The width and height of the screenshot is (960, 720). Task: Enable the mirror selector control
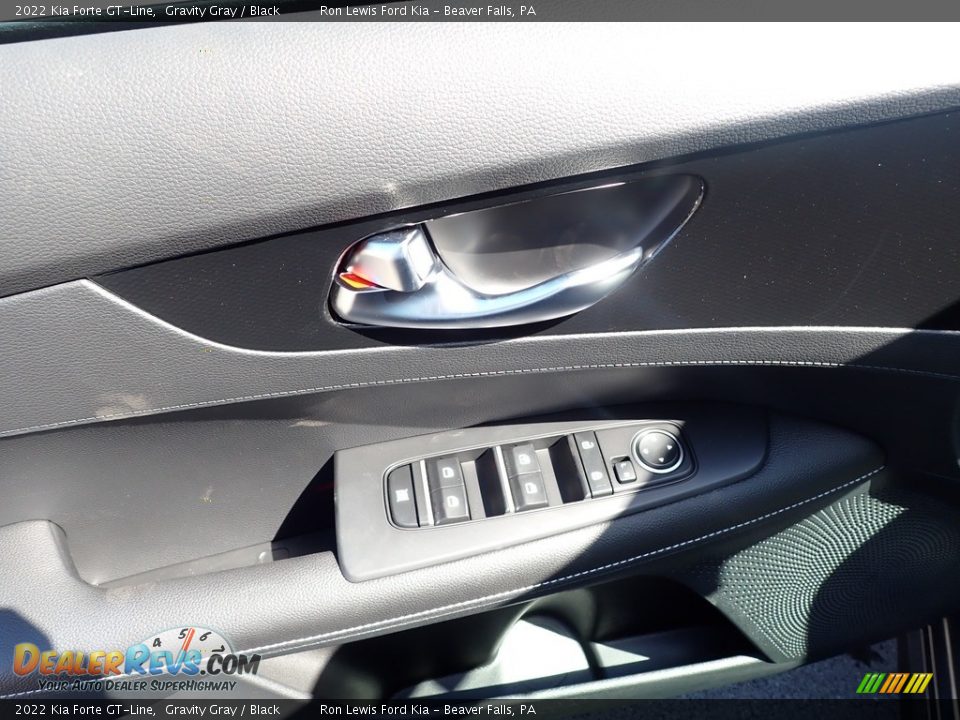click(625, 470)
